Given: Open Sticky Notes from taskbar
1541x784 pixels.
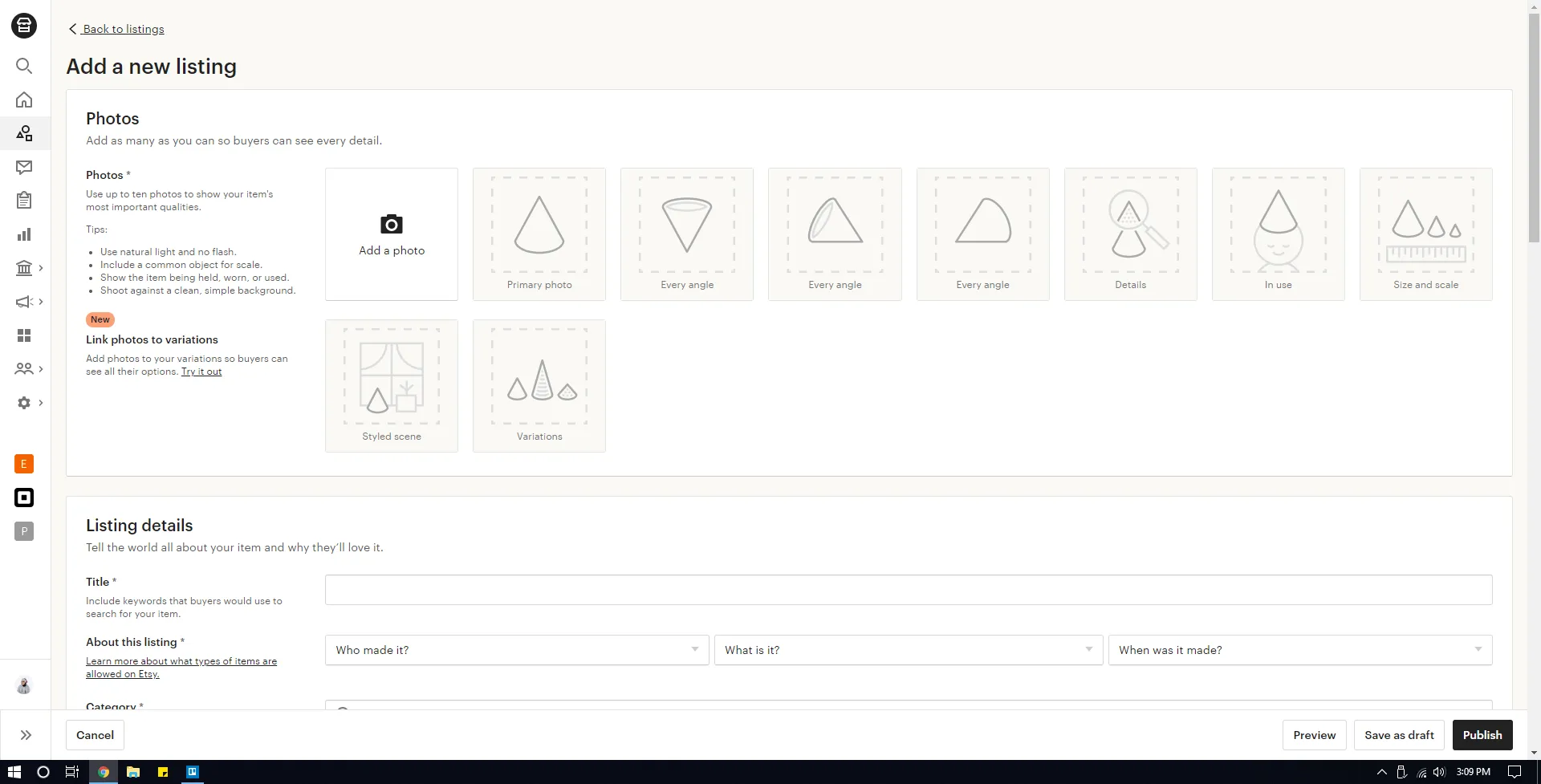Looking at the screenshot, I should click(x=163, y=772).
